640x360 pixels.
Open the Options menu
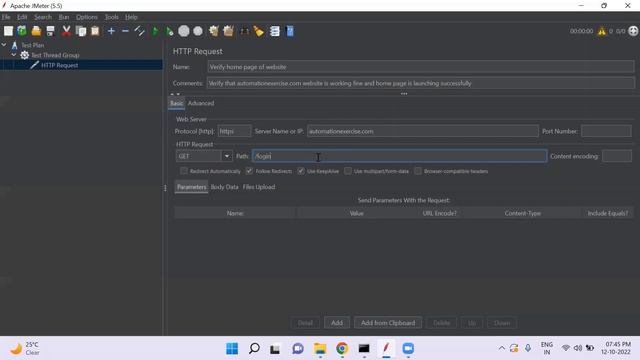pos(87,17)
